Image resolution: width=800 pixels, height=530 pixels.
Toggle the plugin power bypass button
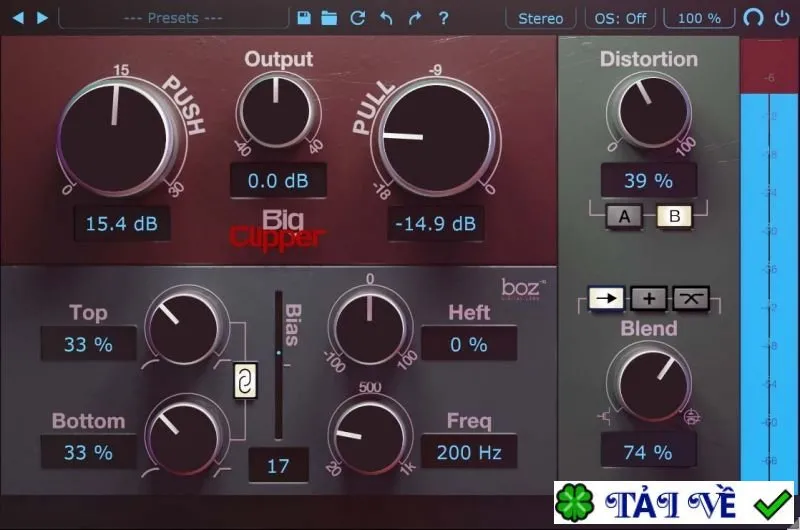pos(782,18)
